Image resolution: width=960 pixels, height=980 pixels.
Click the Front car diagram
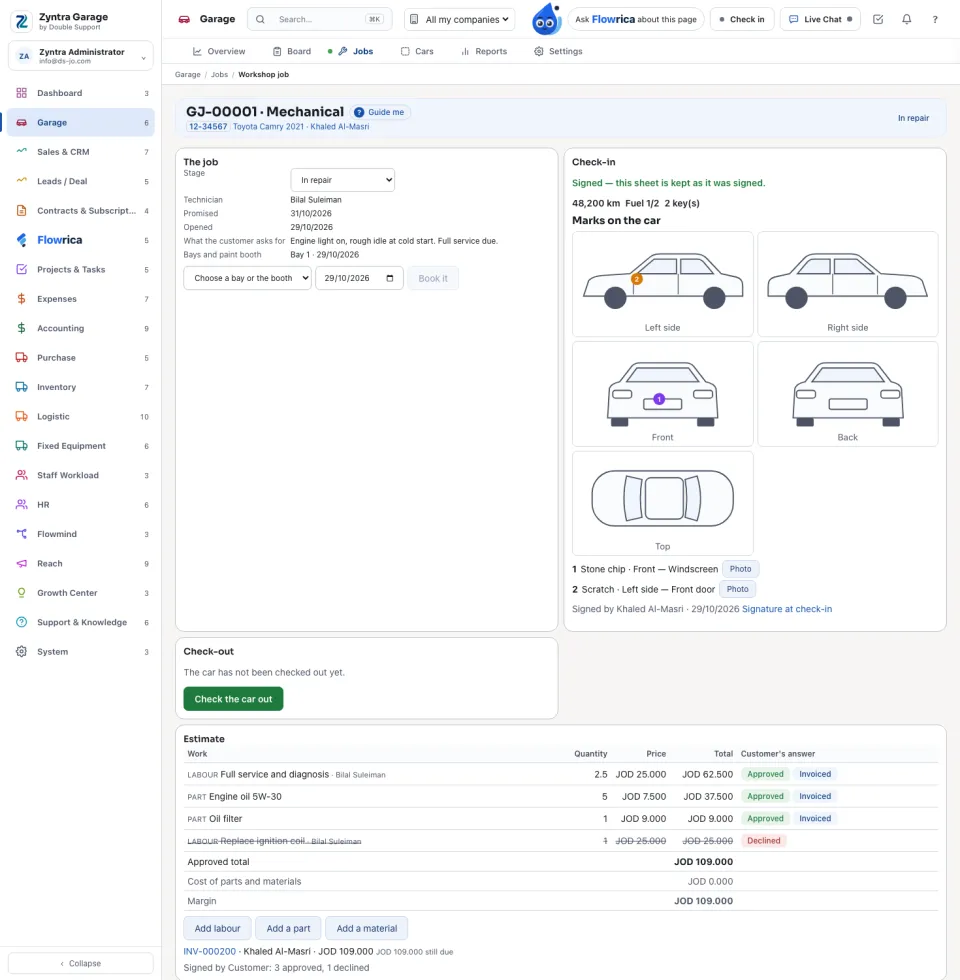[x=662, y=394]
